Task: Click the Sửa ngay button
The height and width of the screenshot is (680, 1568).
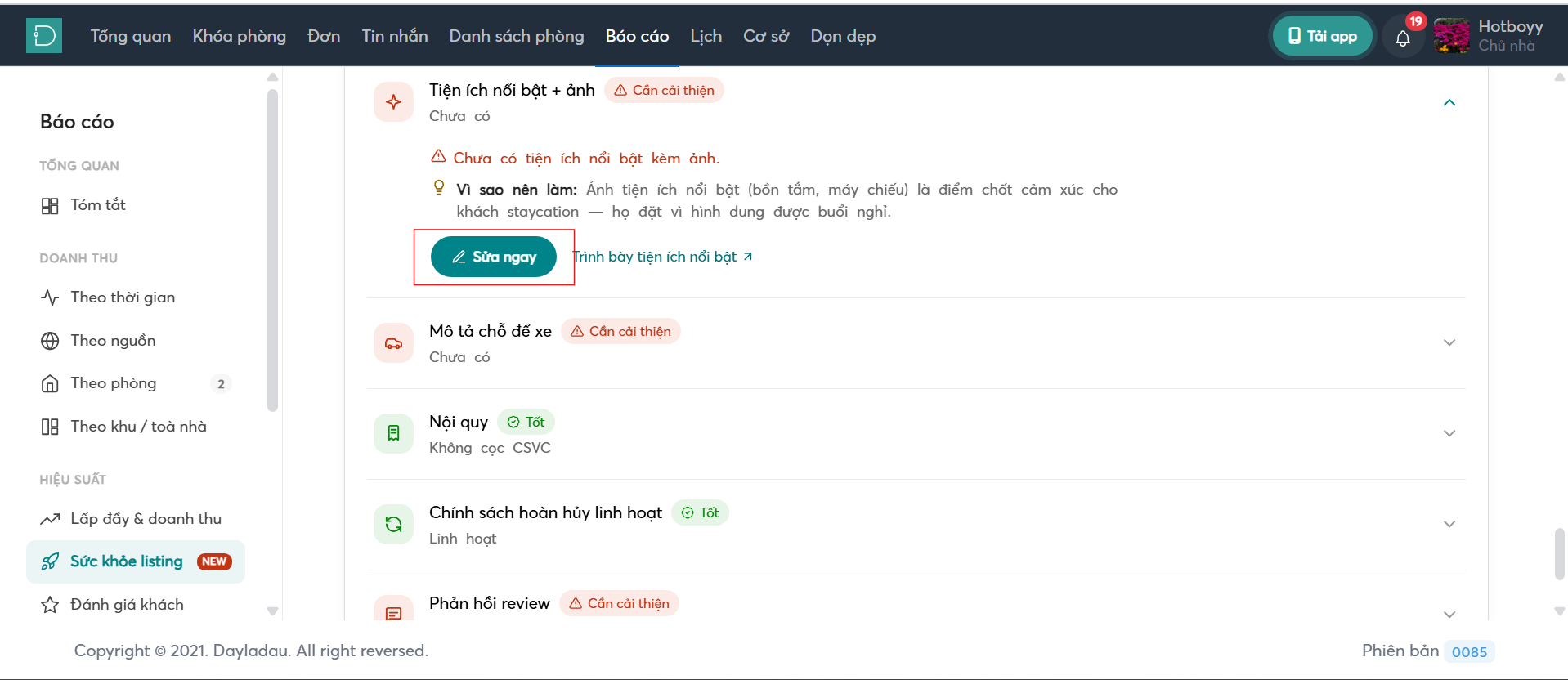Action: coord(494,257)
